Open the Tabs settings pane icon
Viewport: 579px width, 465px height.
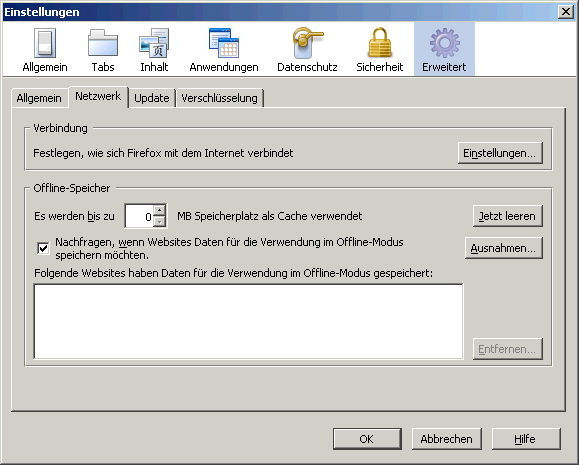(x=103, y=49)
